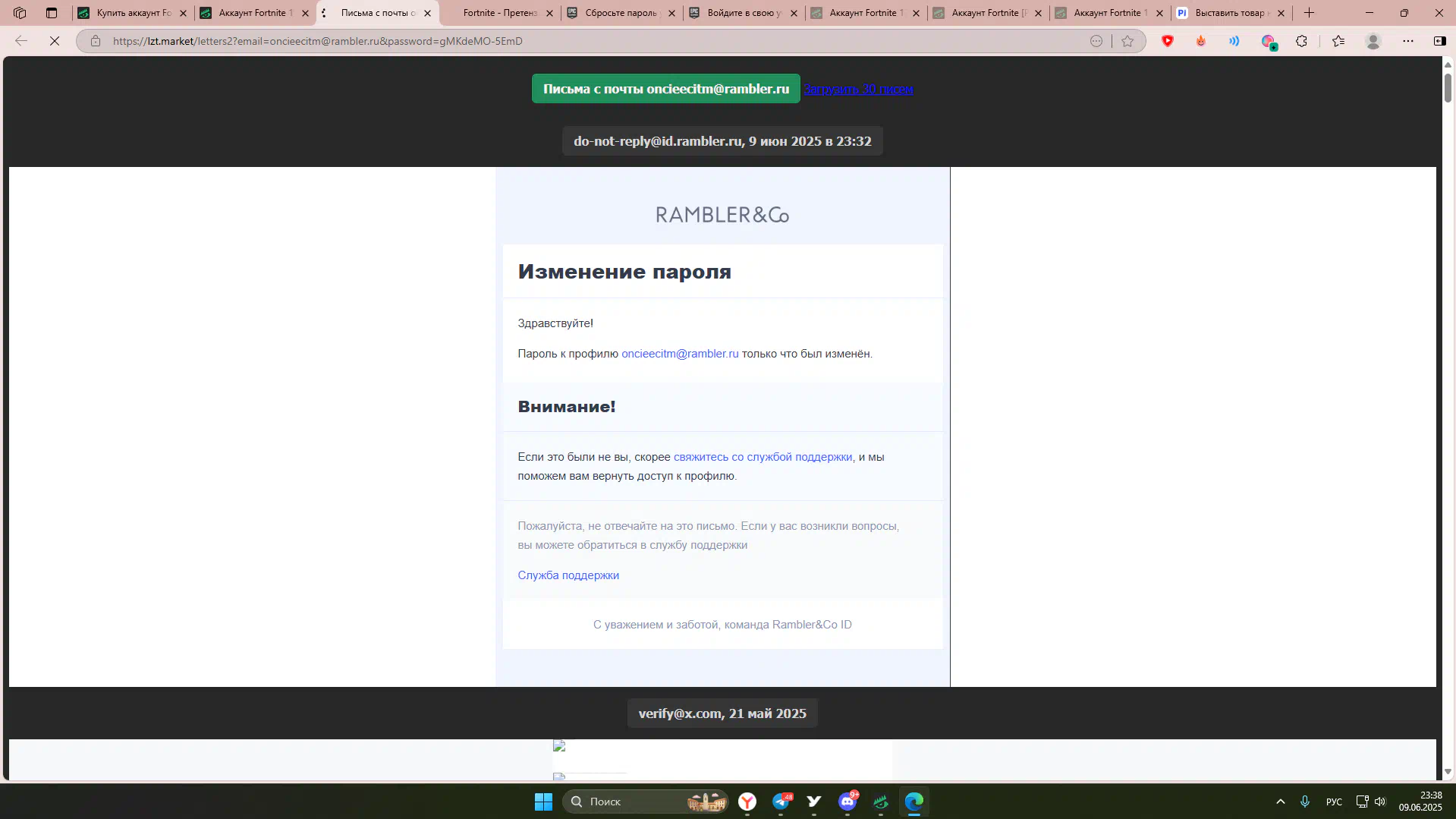Click the RAMBLER&Co logo

coord(722,215)
